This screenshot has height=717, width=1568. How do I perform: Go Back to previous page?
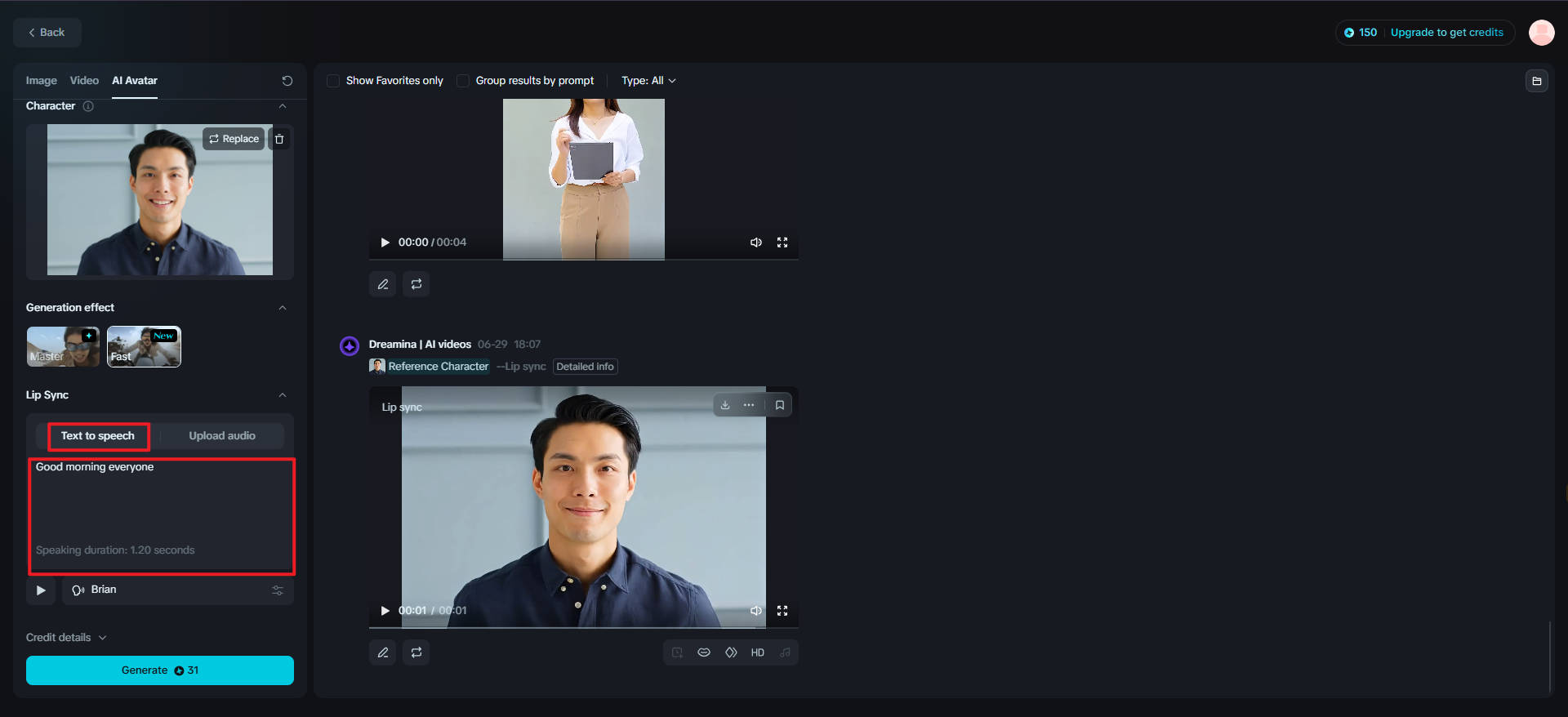[x=47, y=33]
